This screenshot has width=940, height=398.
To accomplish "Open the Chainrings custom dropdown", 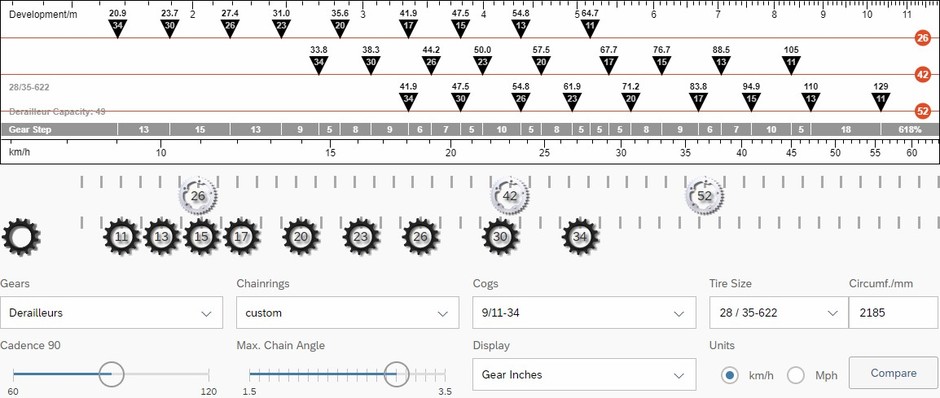I will 348,313.
